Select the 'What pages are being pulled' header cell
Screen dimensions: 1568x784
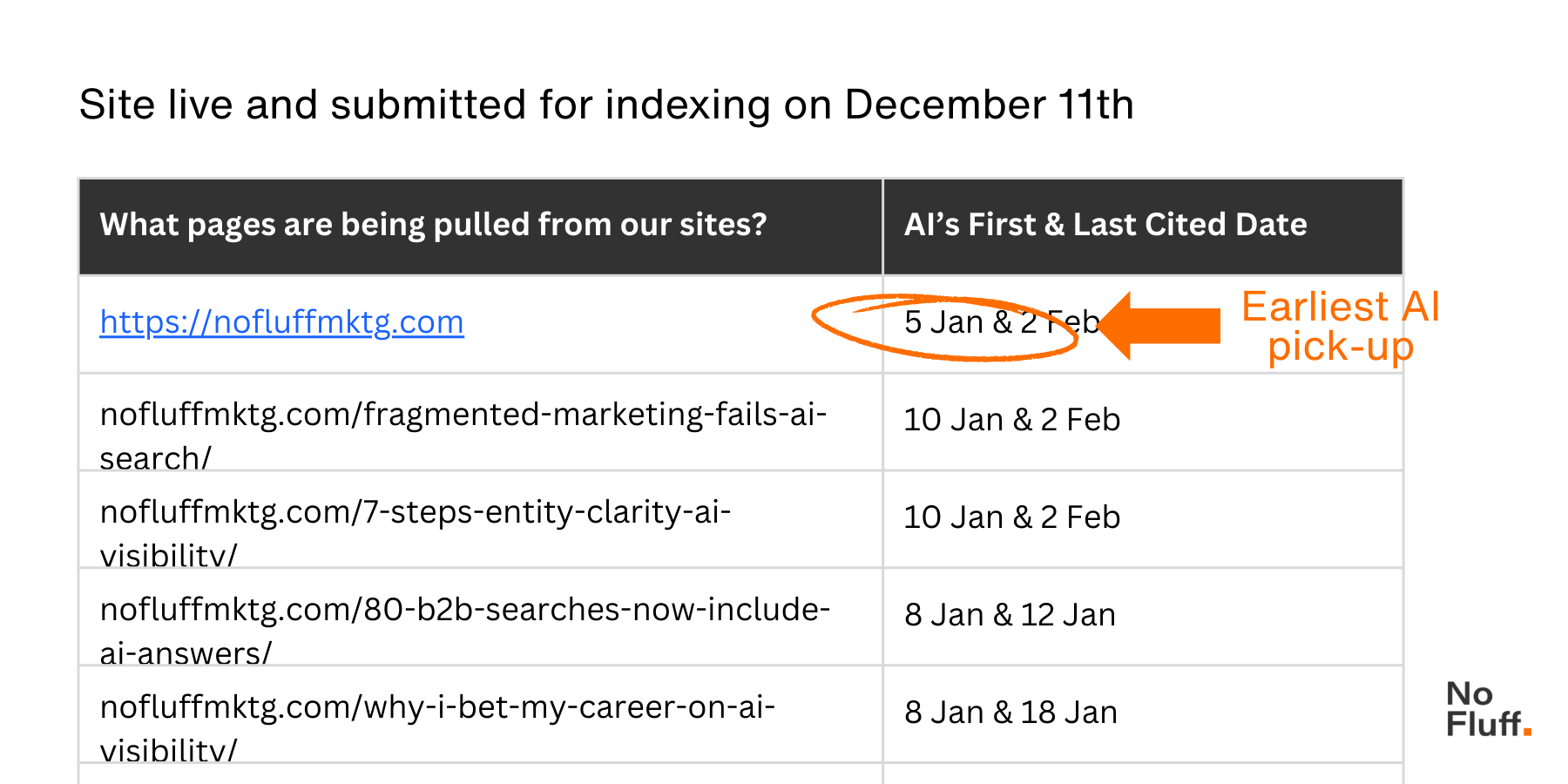pyautogui.click(x=433, y=225)
